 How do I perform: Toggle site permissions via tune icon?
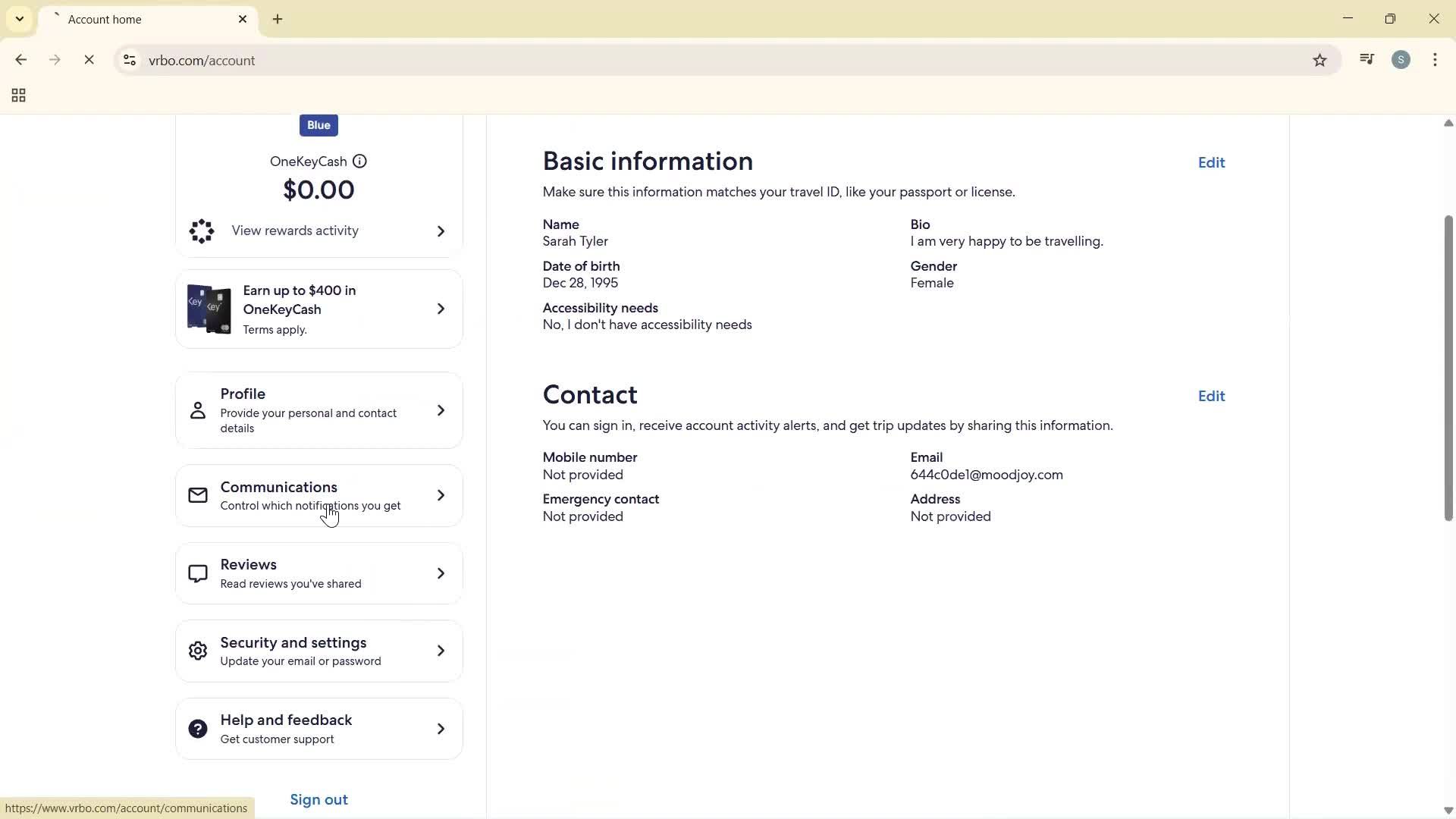(x=129, y=60)
